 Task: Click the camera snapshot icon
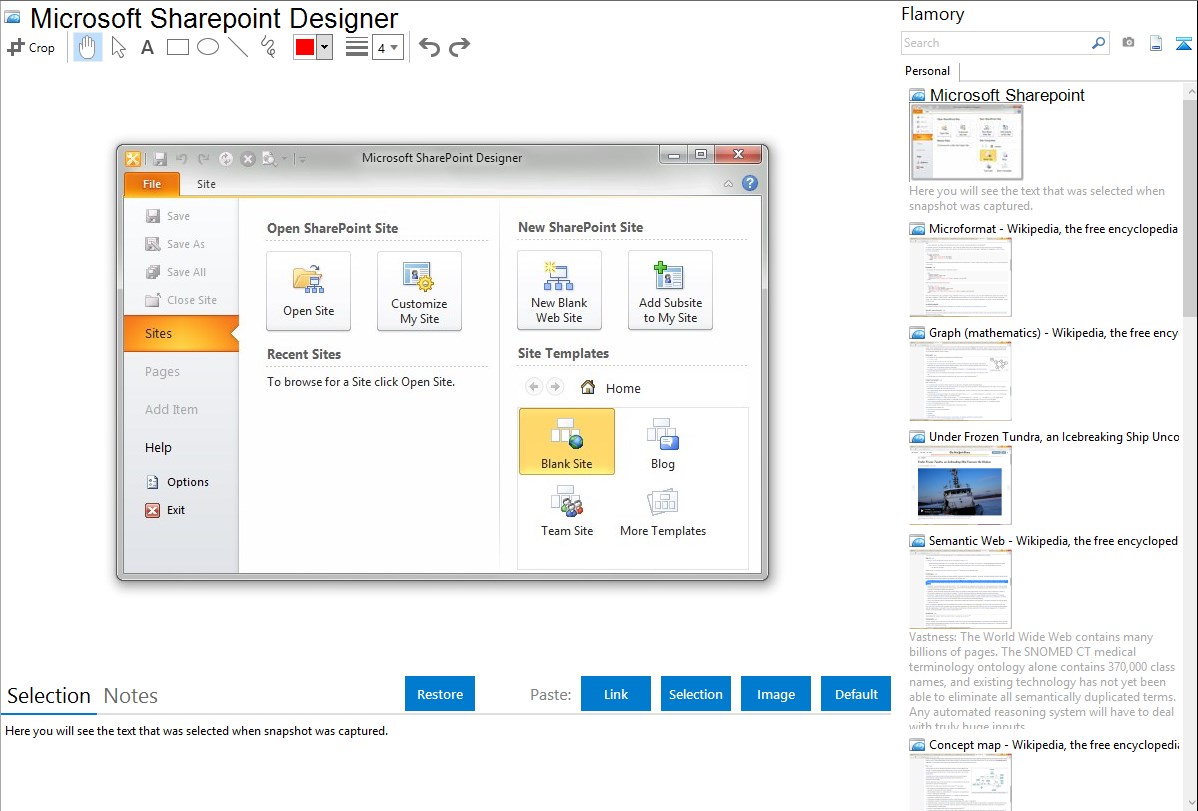click(x=1128, y=43)
